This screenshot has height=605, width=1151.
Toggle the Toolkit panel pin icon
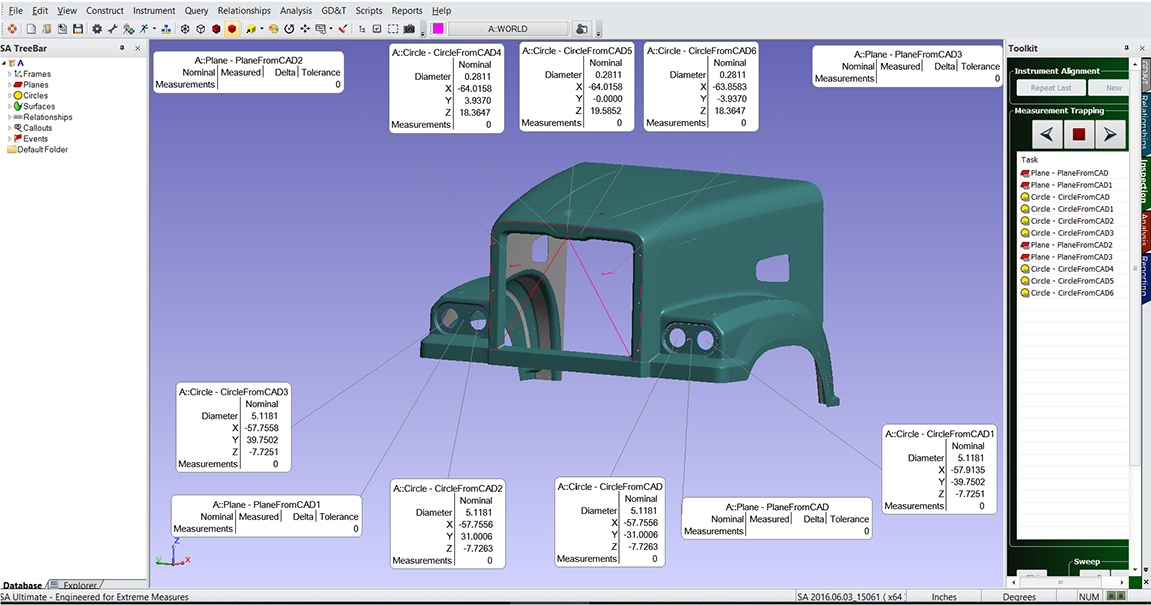coord(1126,48)
